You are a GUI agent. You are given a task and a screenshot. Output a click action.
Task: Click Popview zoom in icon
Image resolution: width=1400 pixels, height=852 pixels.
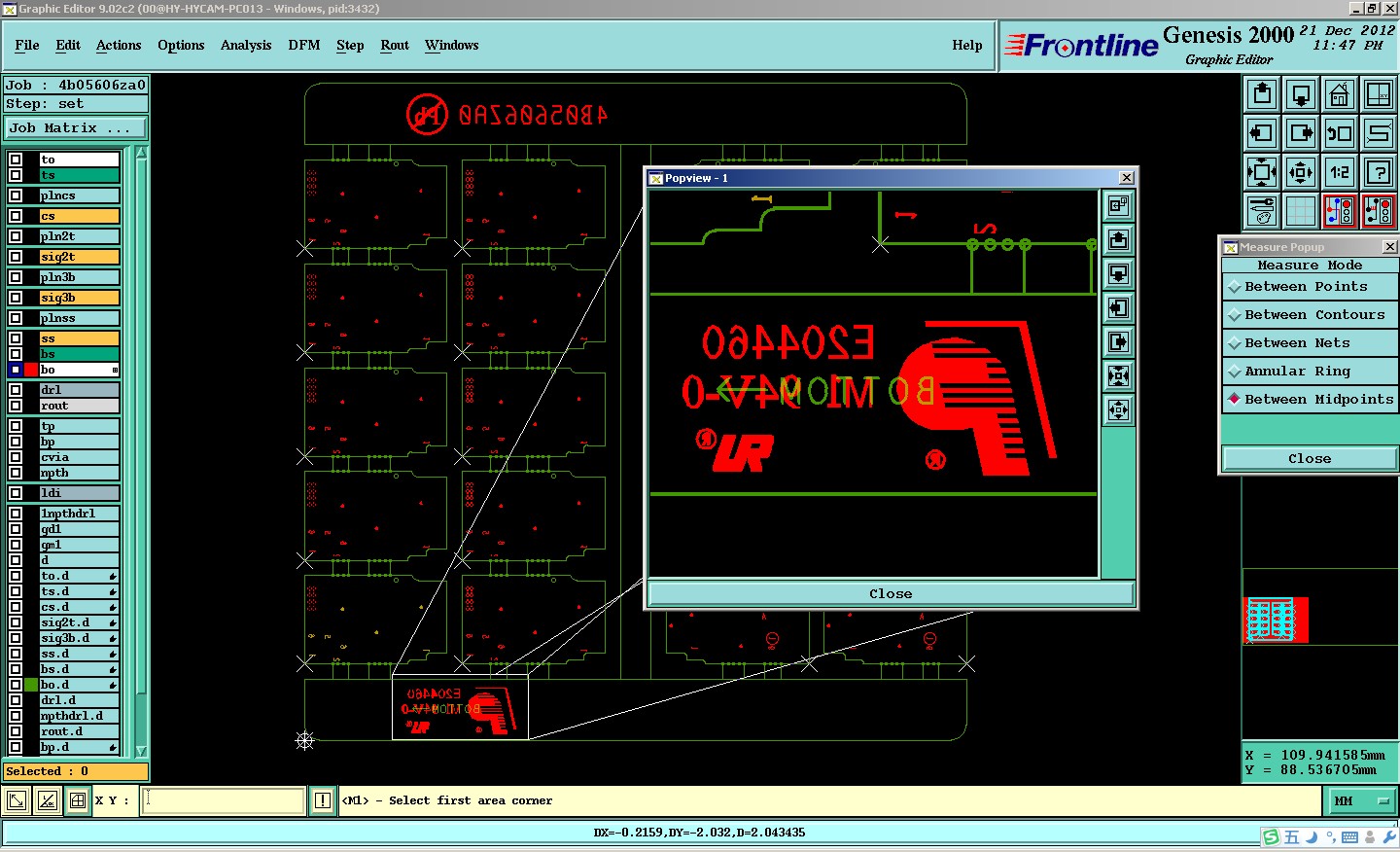coord(1118,375)
